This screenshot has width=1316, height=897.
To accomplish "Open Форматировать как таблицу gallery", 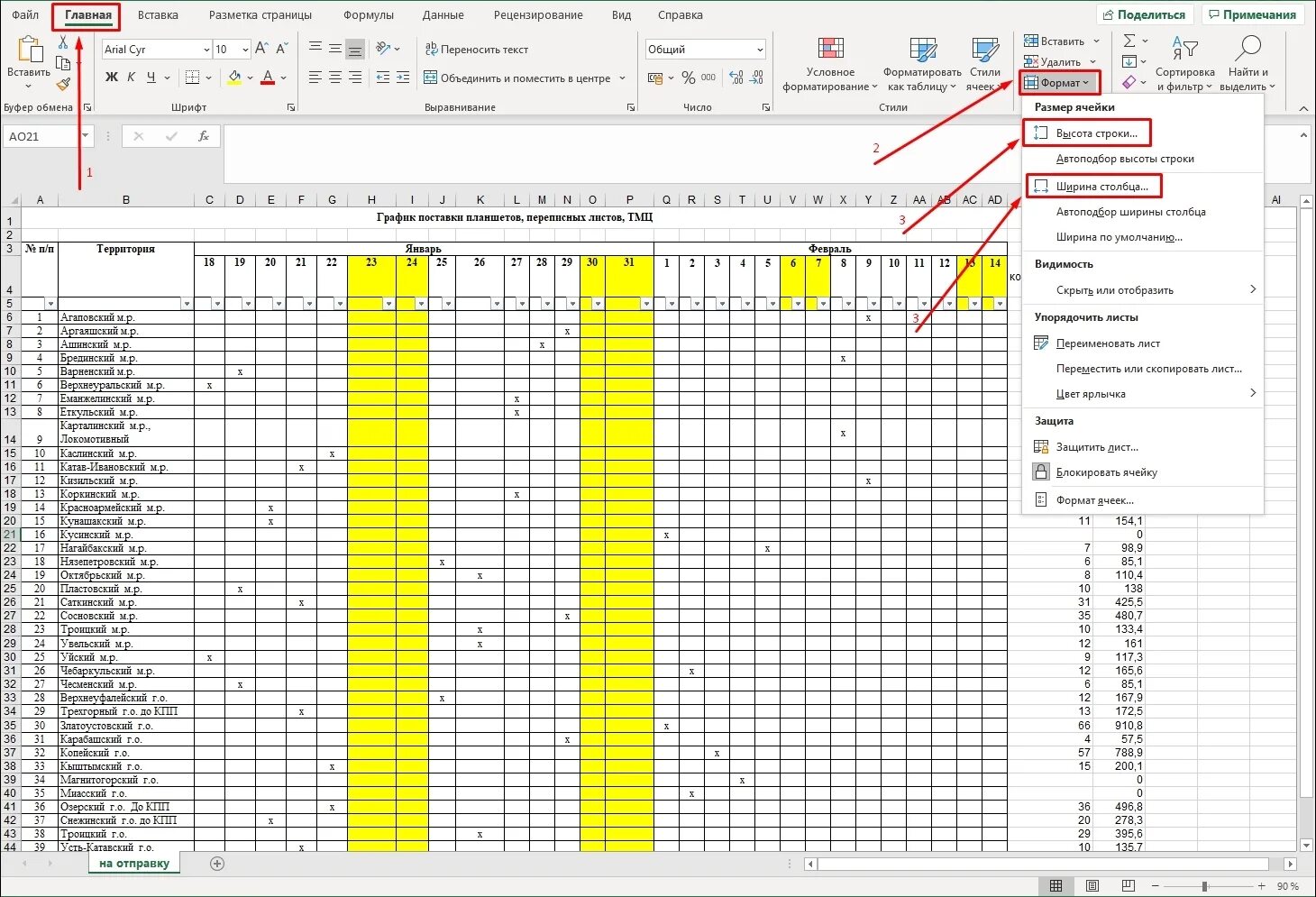I will point(922,65).
